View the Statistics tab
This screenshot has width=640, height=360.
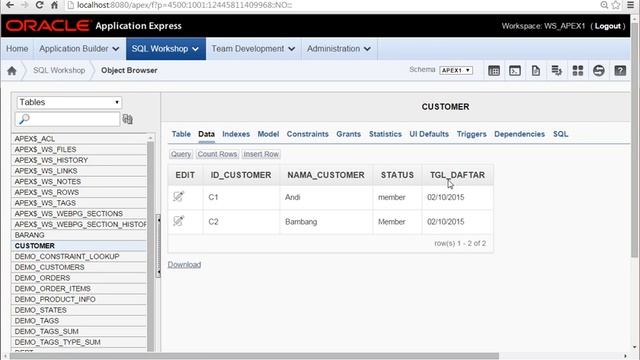[385, 134]
